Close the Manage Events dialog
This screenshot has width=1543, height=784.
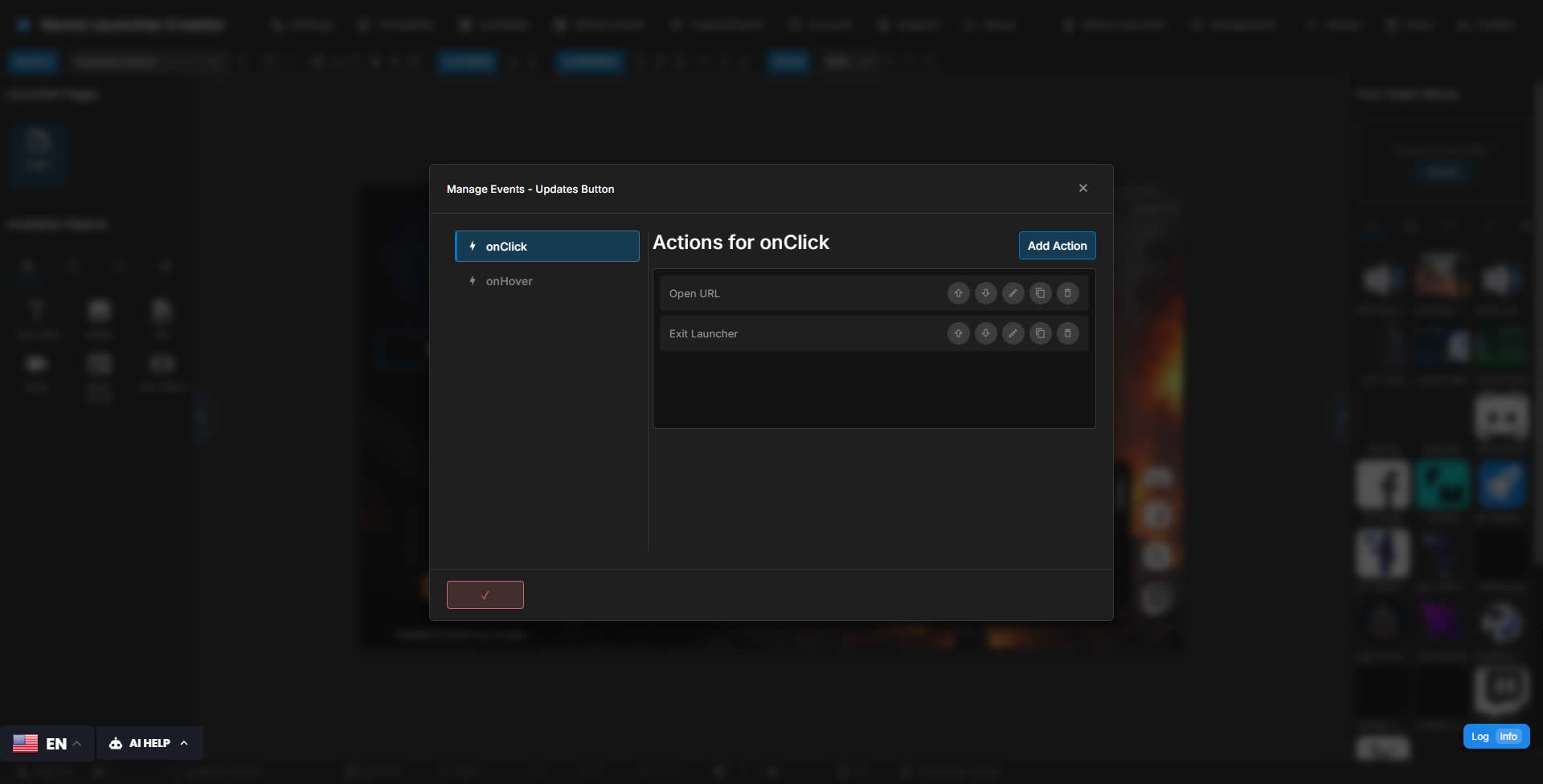1083,187
